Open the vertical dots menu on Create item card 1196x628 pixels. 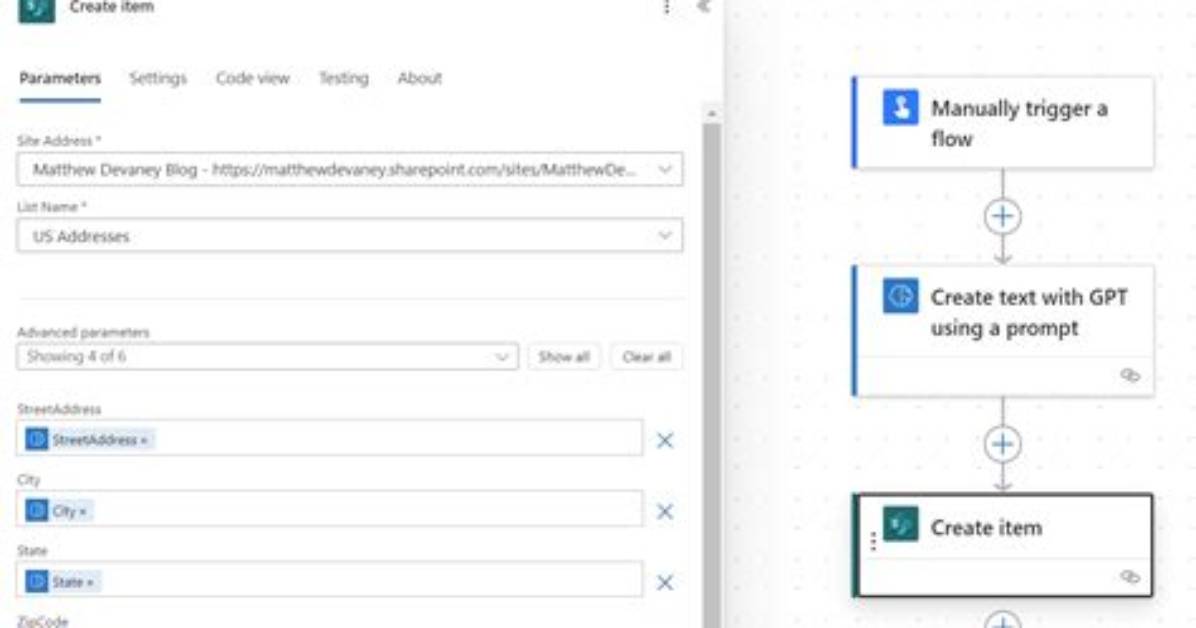pos(873,541)
